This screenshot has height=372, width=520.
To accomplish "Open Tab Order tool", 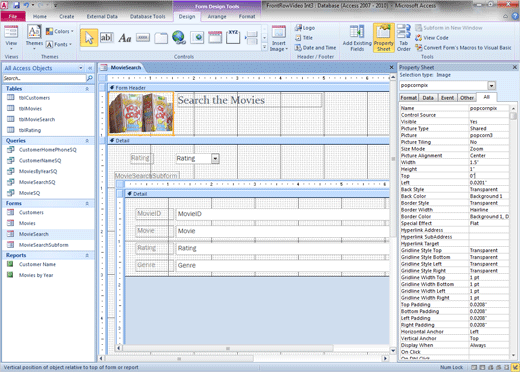I will (x=404, y=38).
